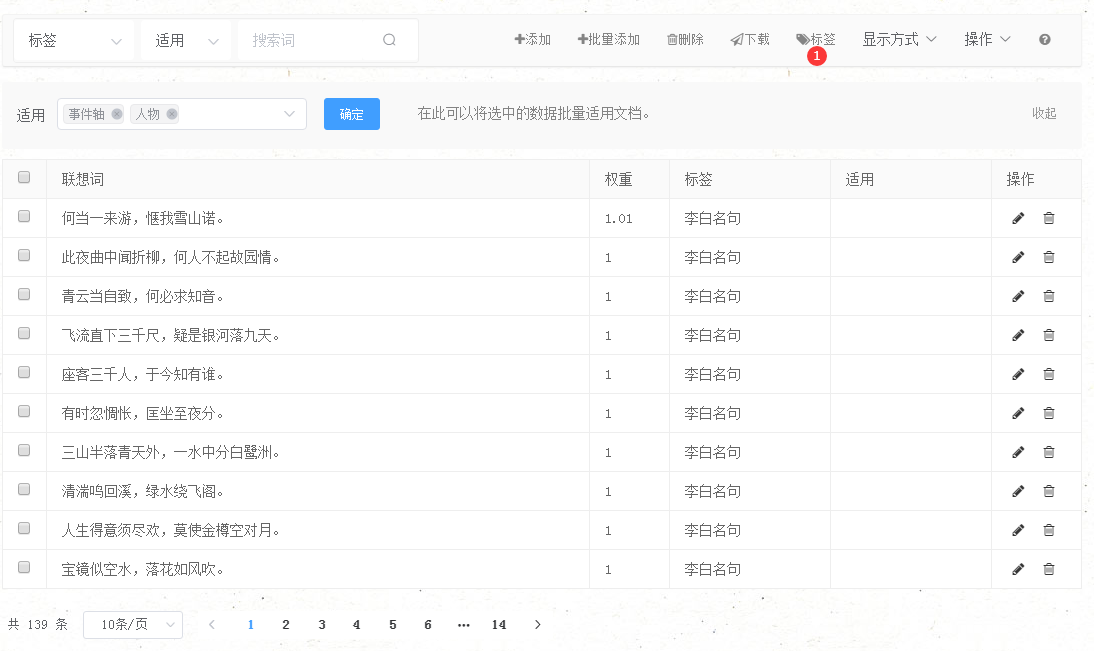
Task: Click the 标签 toolbar button with tag icon
Action: click(x=816, y=40)
